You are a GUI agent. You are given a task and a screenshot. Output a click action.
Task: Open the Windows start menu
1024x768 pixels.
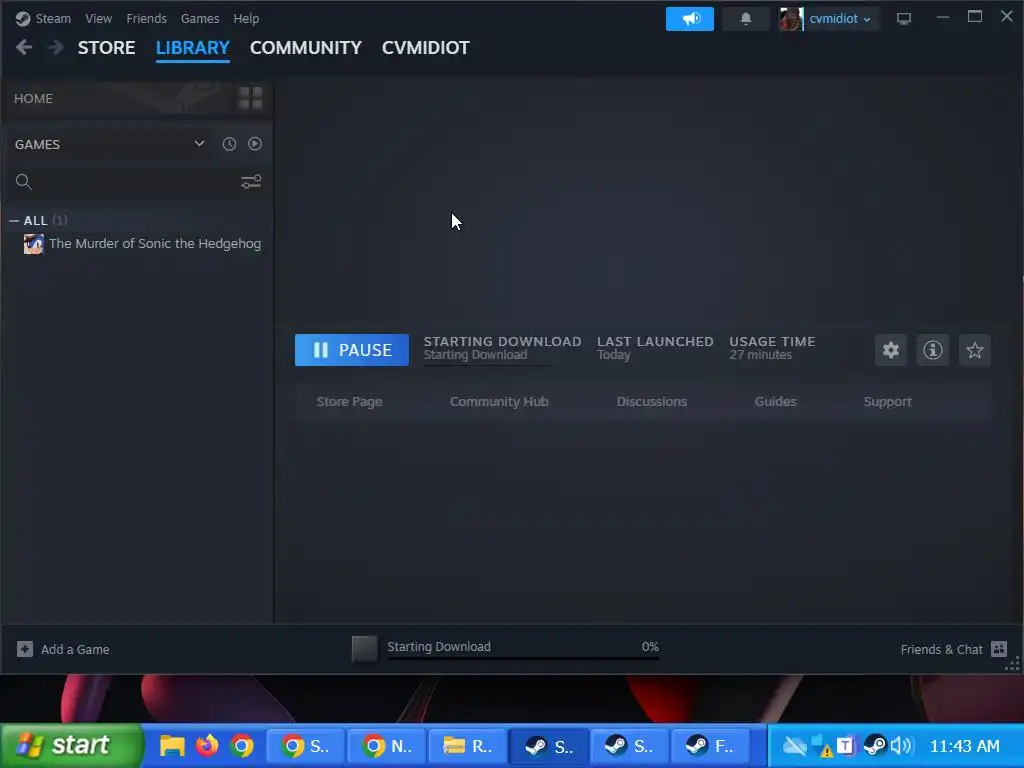pos(71,746)
